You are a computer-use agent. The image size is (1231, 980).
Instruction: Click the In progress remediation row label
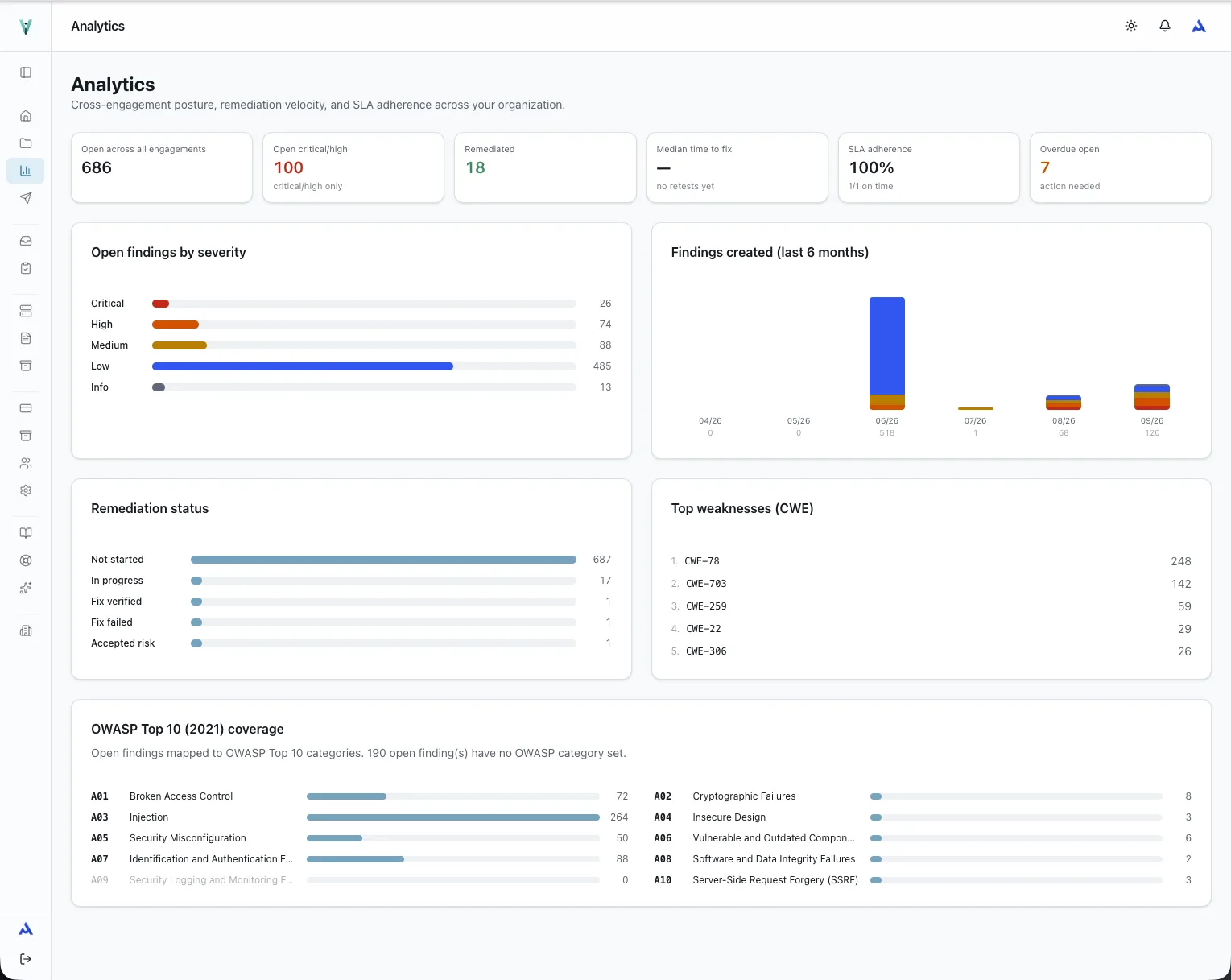[x=117, y=581]
